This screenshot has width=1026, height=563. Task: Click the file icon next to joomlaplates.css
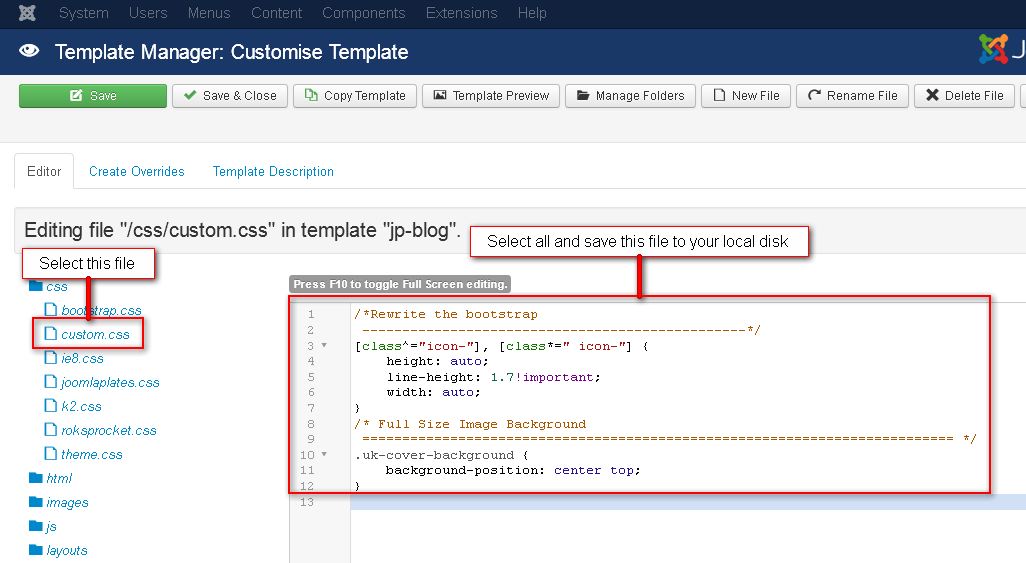pyautogui.click(x=50, y=381)
